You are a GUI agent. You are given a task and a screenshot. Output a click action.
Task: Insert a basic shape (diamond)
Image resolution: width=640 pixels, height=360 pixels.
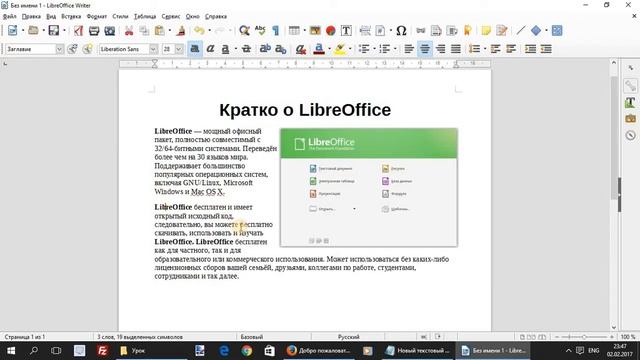point(536,31)
